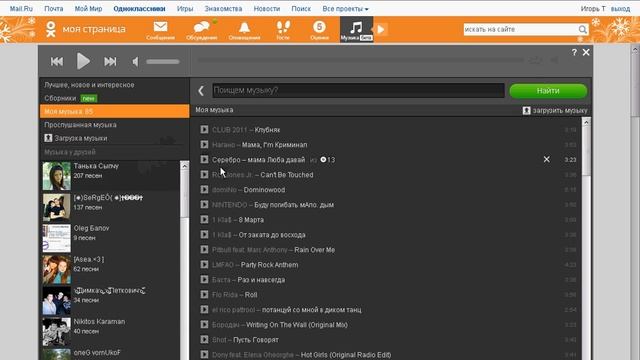The image size is (640, 360).
Task: Remove track Серебро with the X
Action: [547, 159]
